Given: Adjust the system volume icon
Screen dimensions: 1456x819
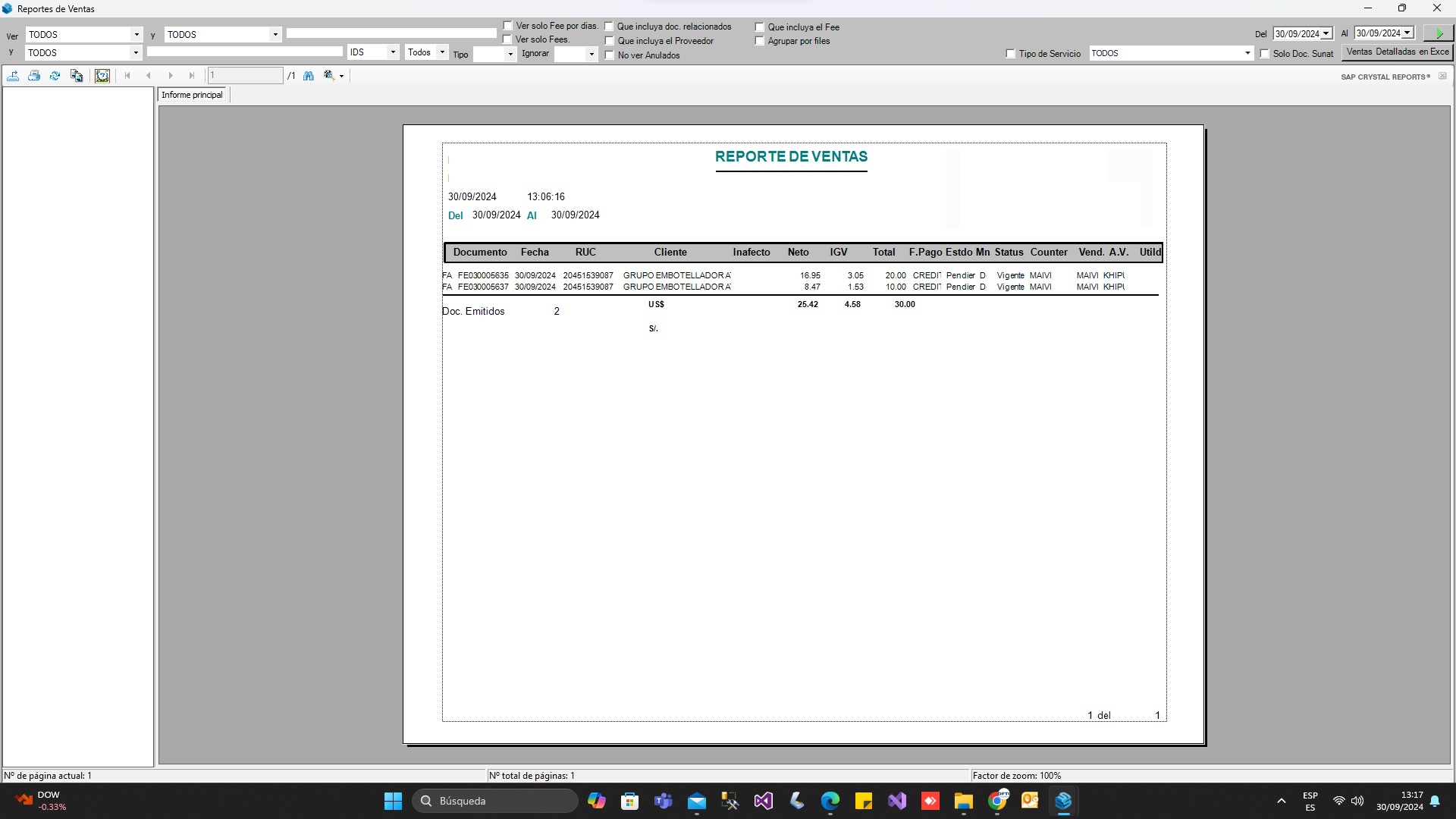Looking at the screenshot, I should 1357,800.
